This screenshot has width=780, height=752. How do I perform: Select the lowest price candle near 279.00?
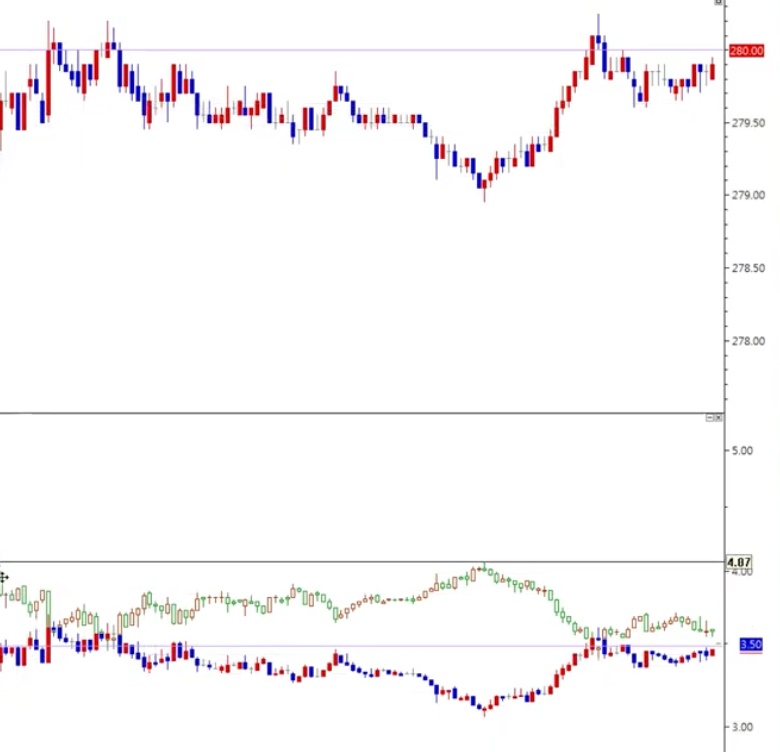[x=484, y=186]
